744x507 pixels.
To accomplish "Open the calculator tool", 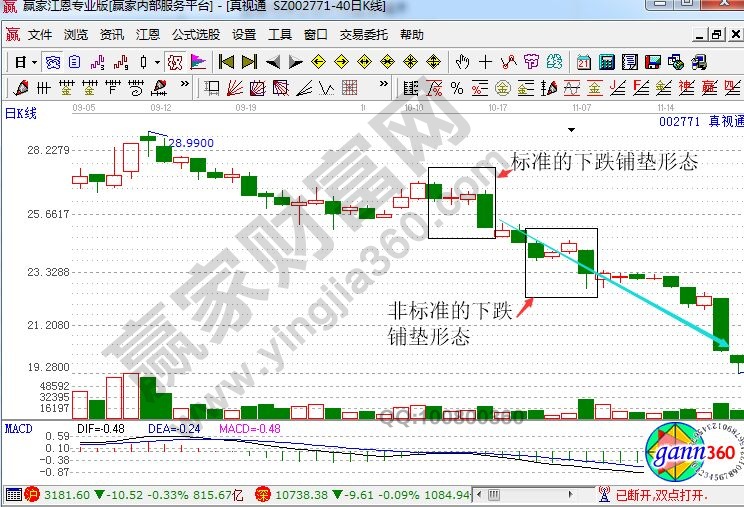I will point(606,62).
